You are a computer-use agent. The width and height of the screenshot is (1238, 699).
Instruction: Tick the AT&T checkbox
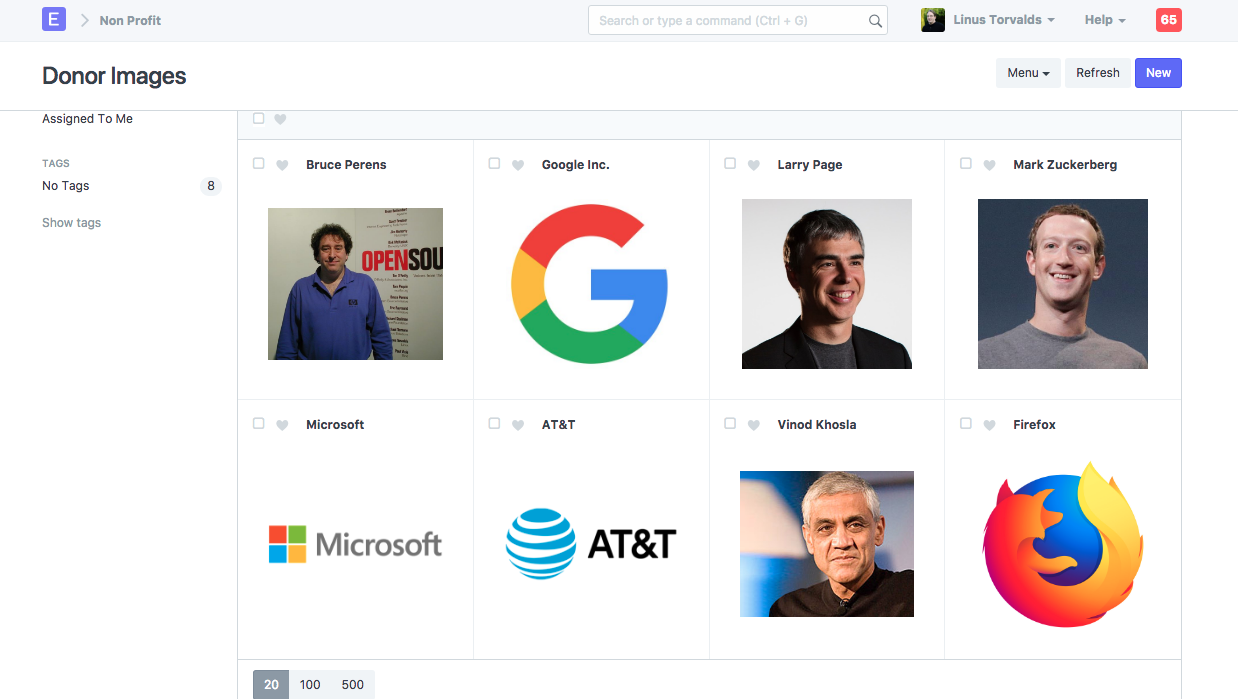point(494,423)
